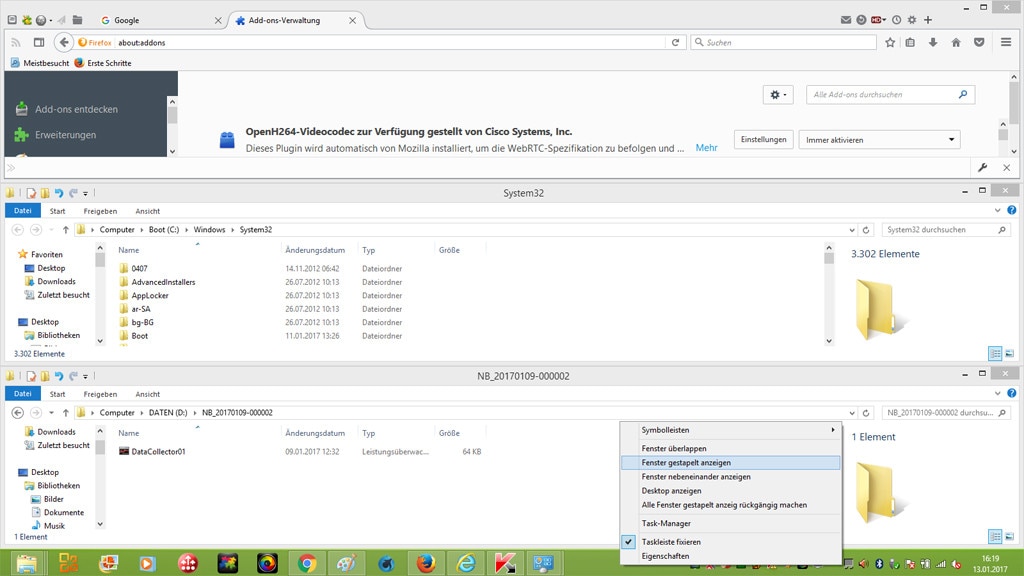Image resolution: width=1024 pixels, height=576 pixels.
Task: Click Windows breadcrumb in System32 address bar
Action: tap(209, 230)
